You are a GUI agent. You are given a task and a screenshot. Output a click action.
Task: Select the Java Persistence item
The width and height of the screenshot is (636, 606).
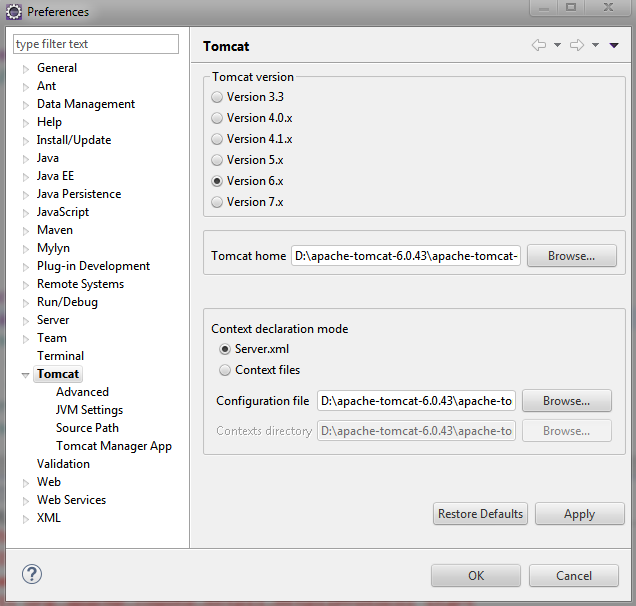(x=79, y=194)
